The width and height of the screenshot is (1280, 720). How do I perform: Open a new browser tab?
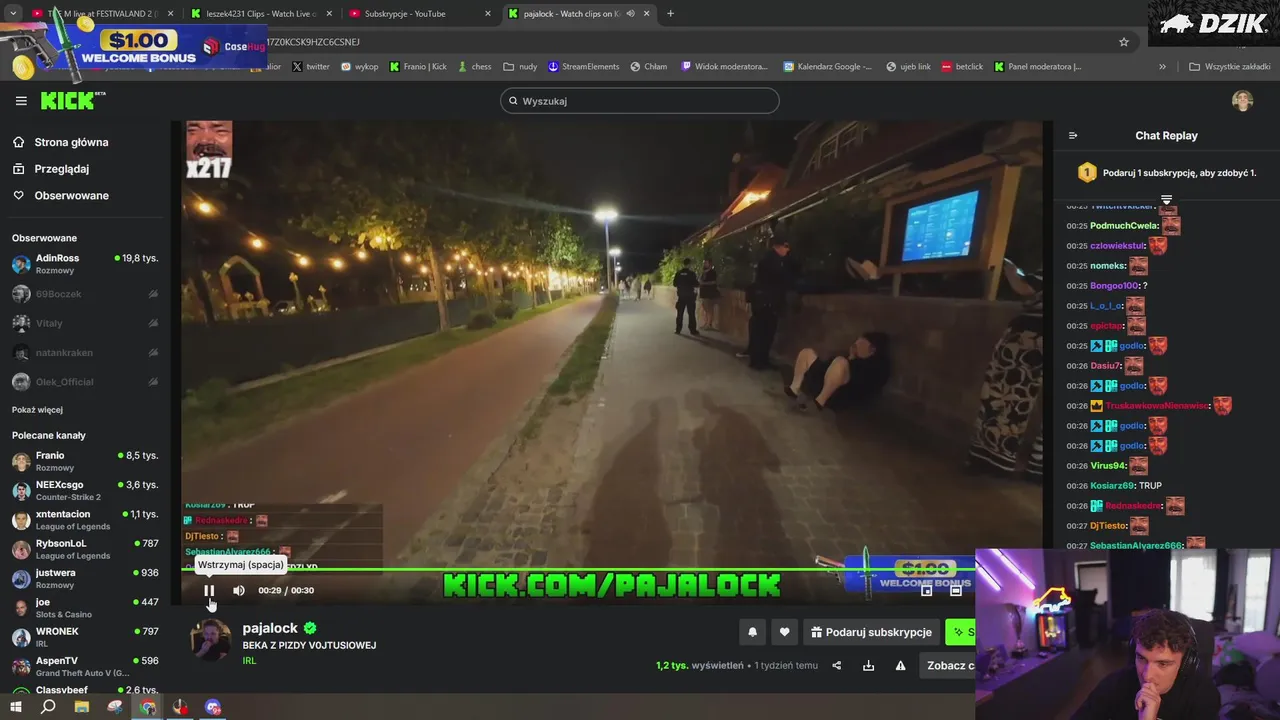tap(670, 14)
